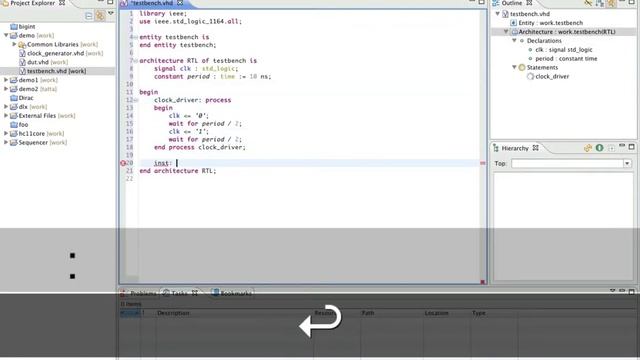
Task: Click the error marker on line 20
Action: 123,163
